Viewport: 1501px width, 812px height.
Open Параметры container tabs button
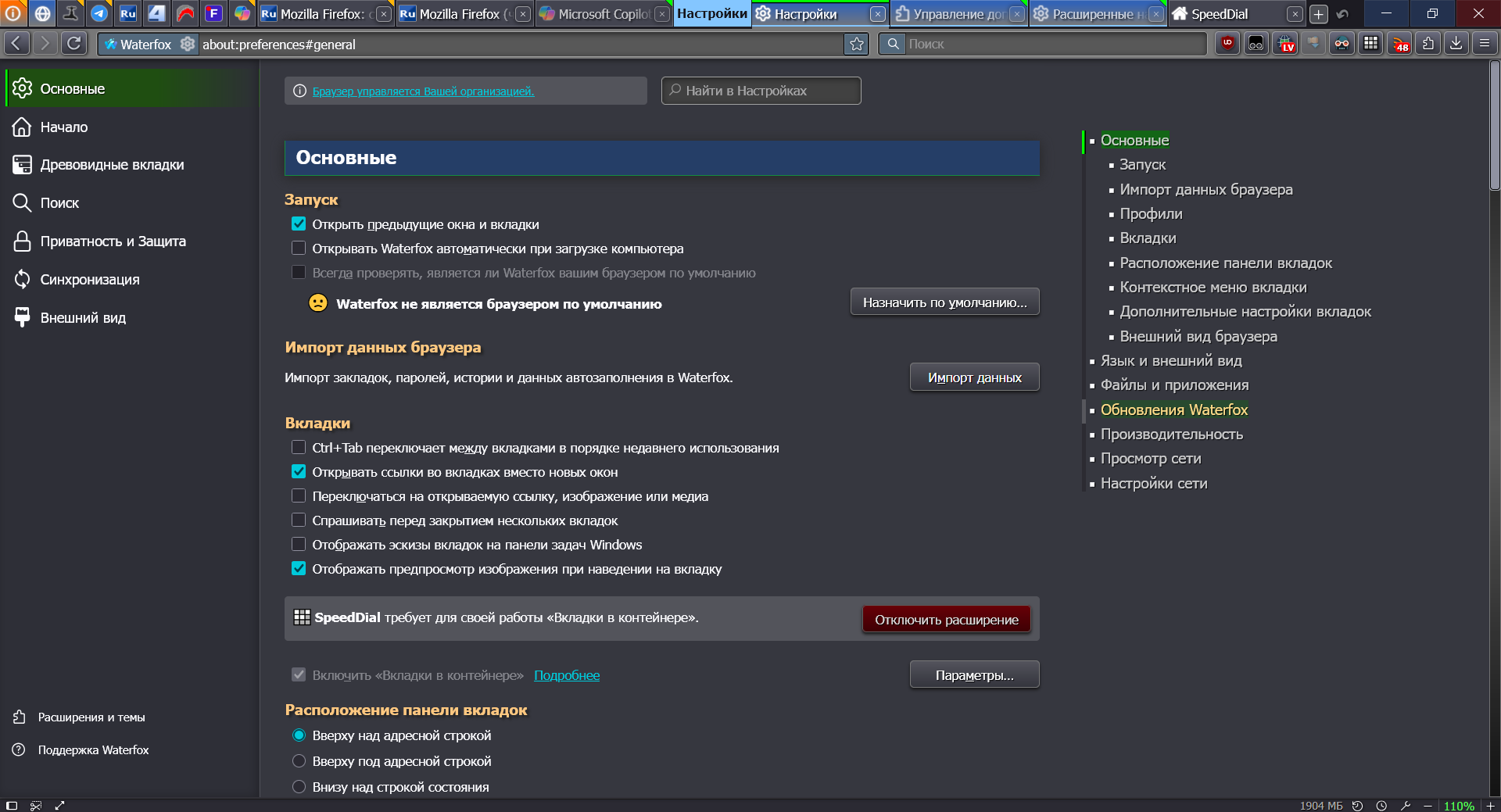975,675
